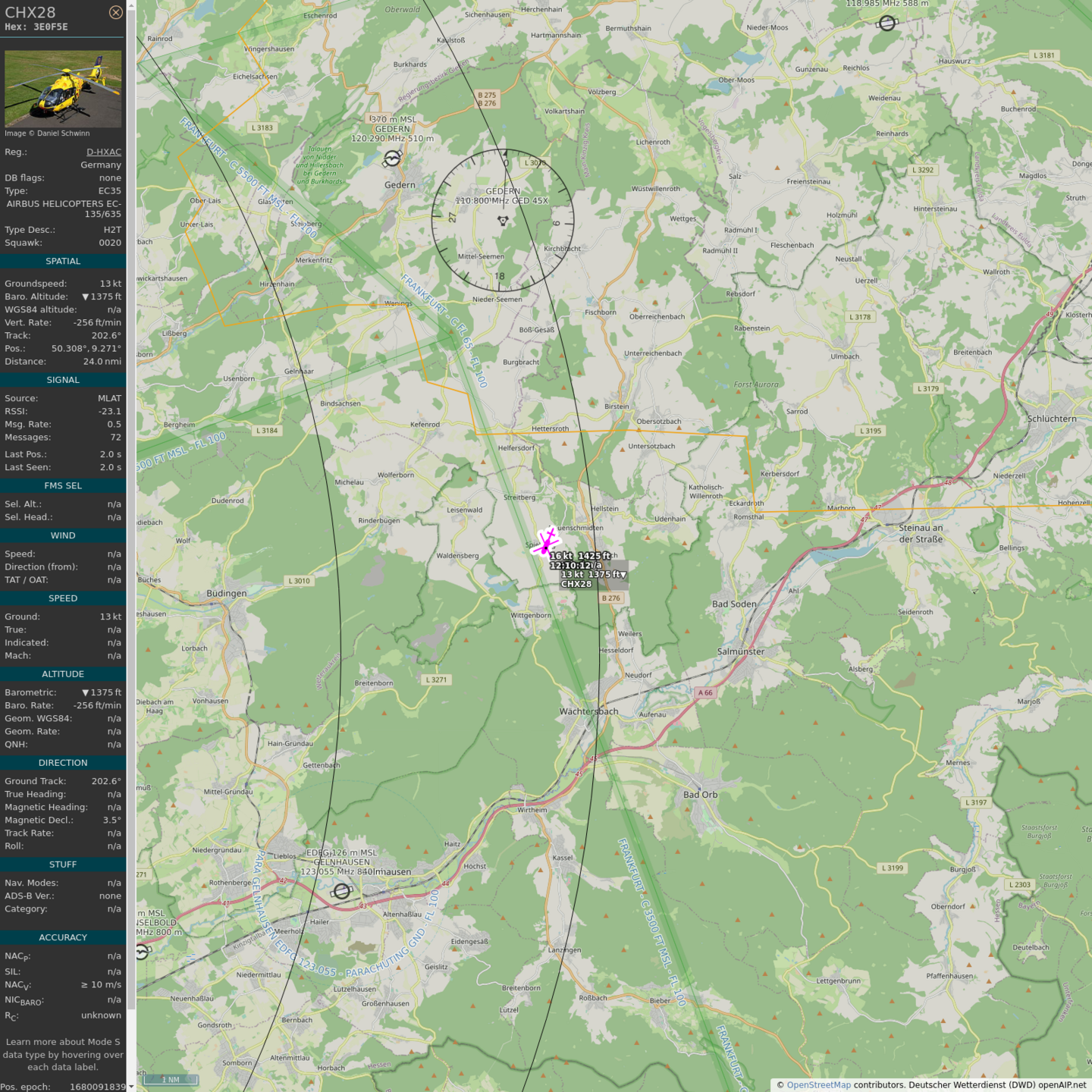Viewport: 1092px width, 1092px height.
Task: Open the yellow helicopter photo thumbnail
Action: (63, 89)
